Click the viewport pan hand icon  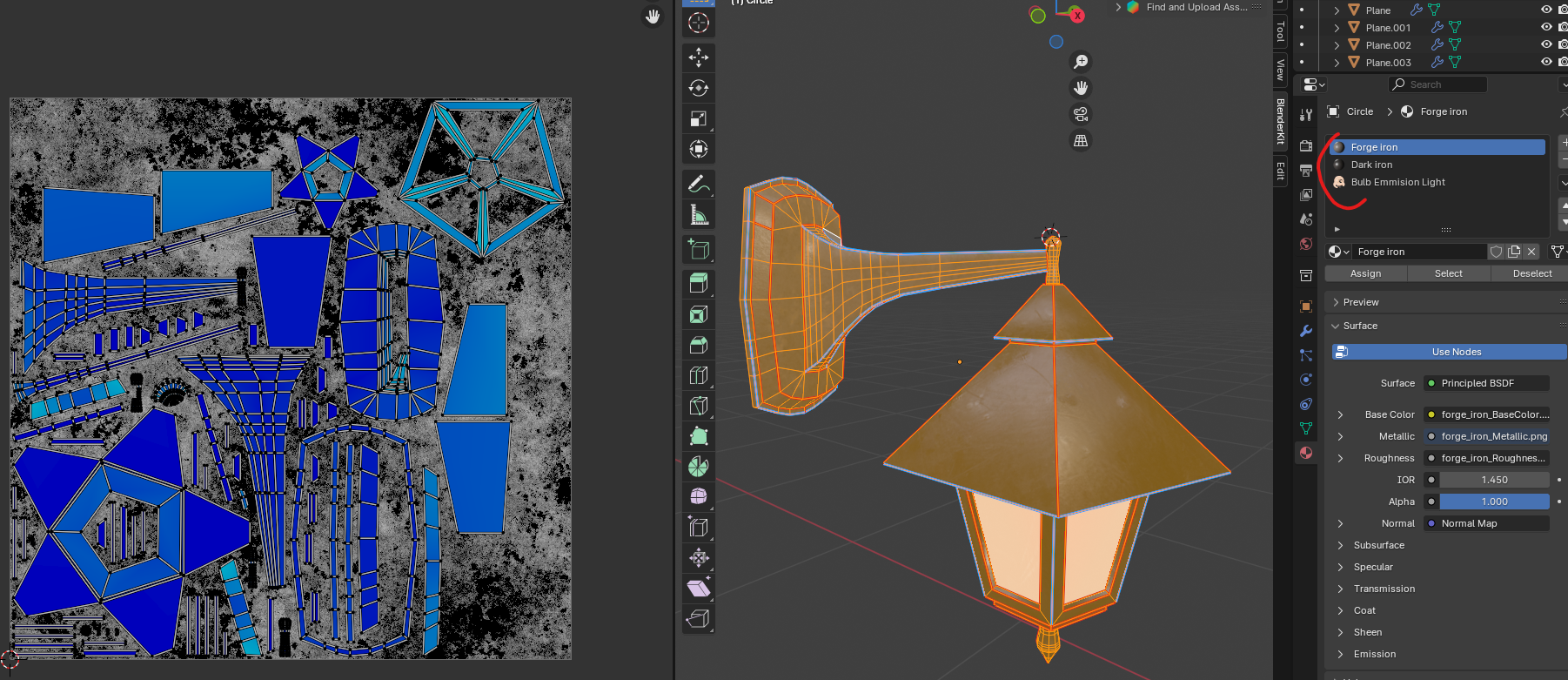pyautogui.click(x=1081, y=88)
